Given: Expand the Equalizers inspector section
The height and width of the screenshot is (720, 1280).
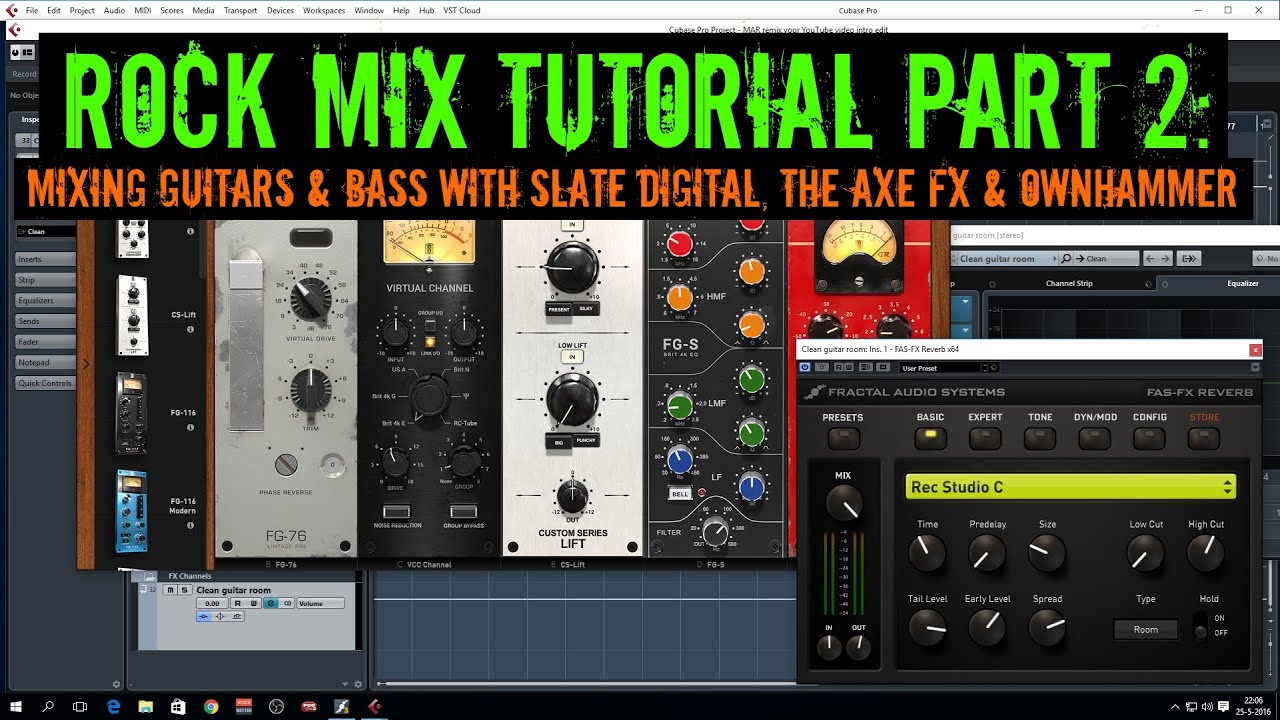Looking at the screenshot, I should point(45,300).
